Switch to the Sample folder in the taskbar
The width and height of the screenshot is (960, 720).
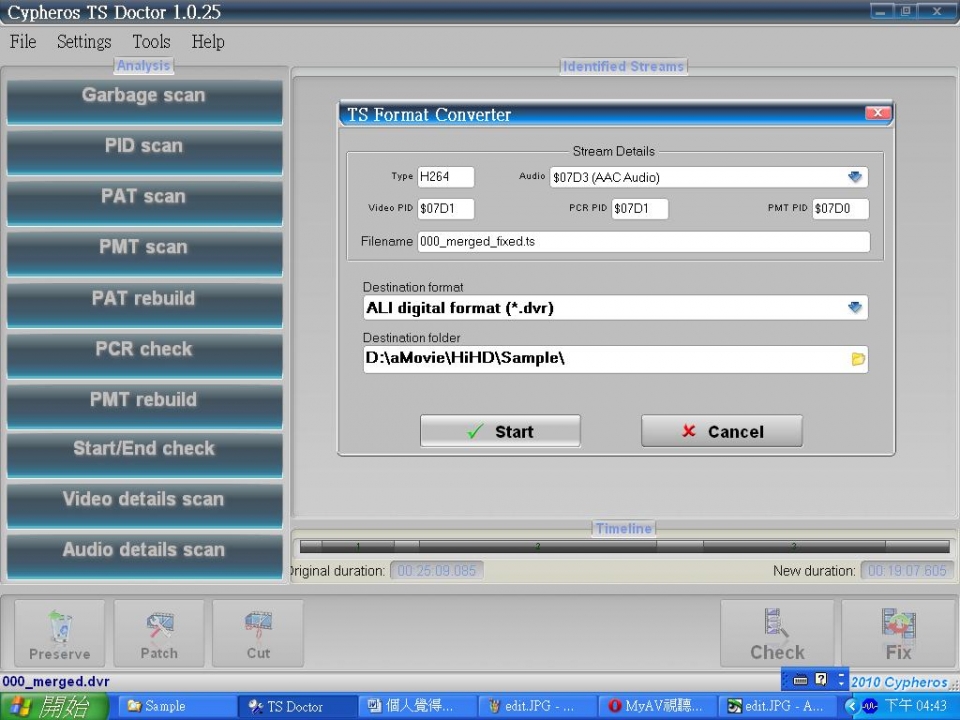coord(174,706)
